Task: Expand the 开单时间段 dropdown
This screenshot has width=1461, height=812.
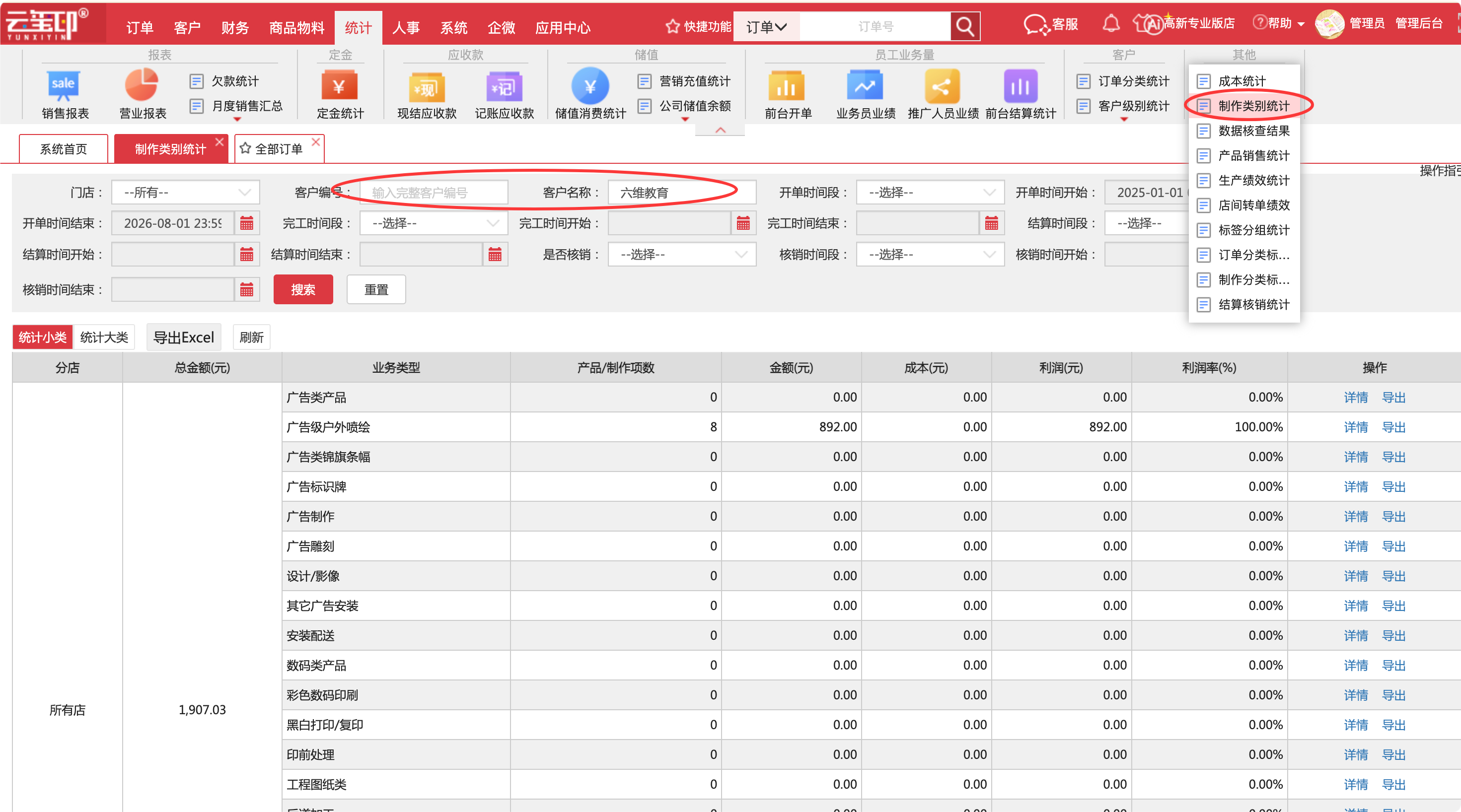Action: click(930, 192)
